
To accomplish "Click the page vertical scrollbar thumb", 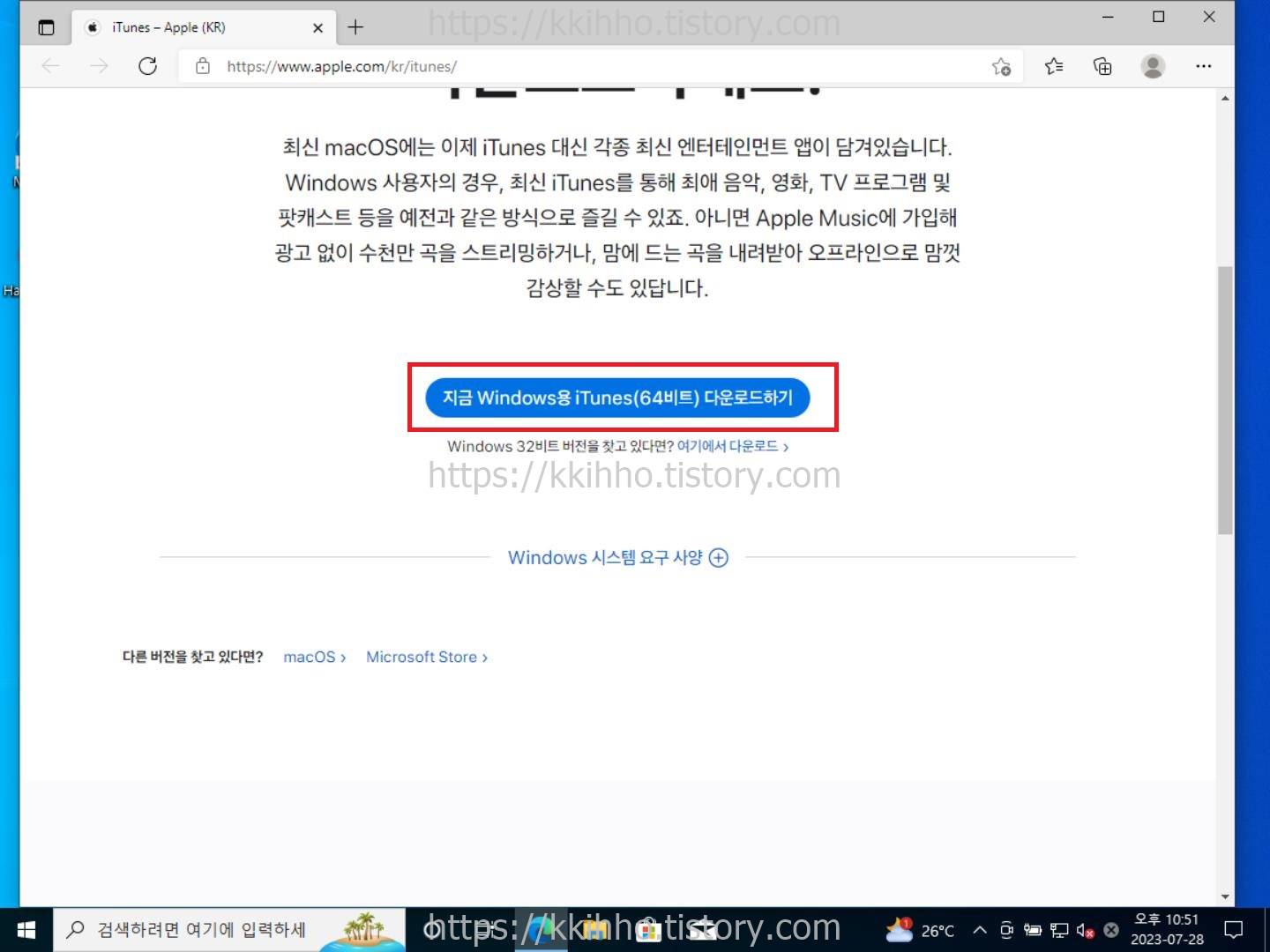I will click(1225, 399).
